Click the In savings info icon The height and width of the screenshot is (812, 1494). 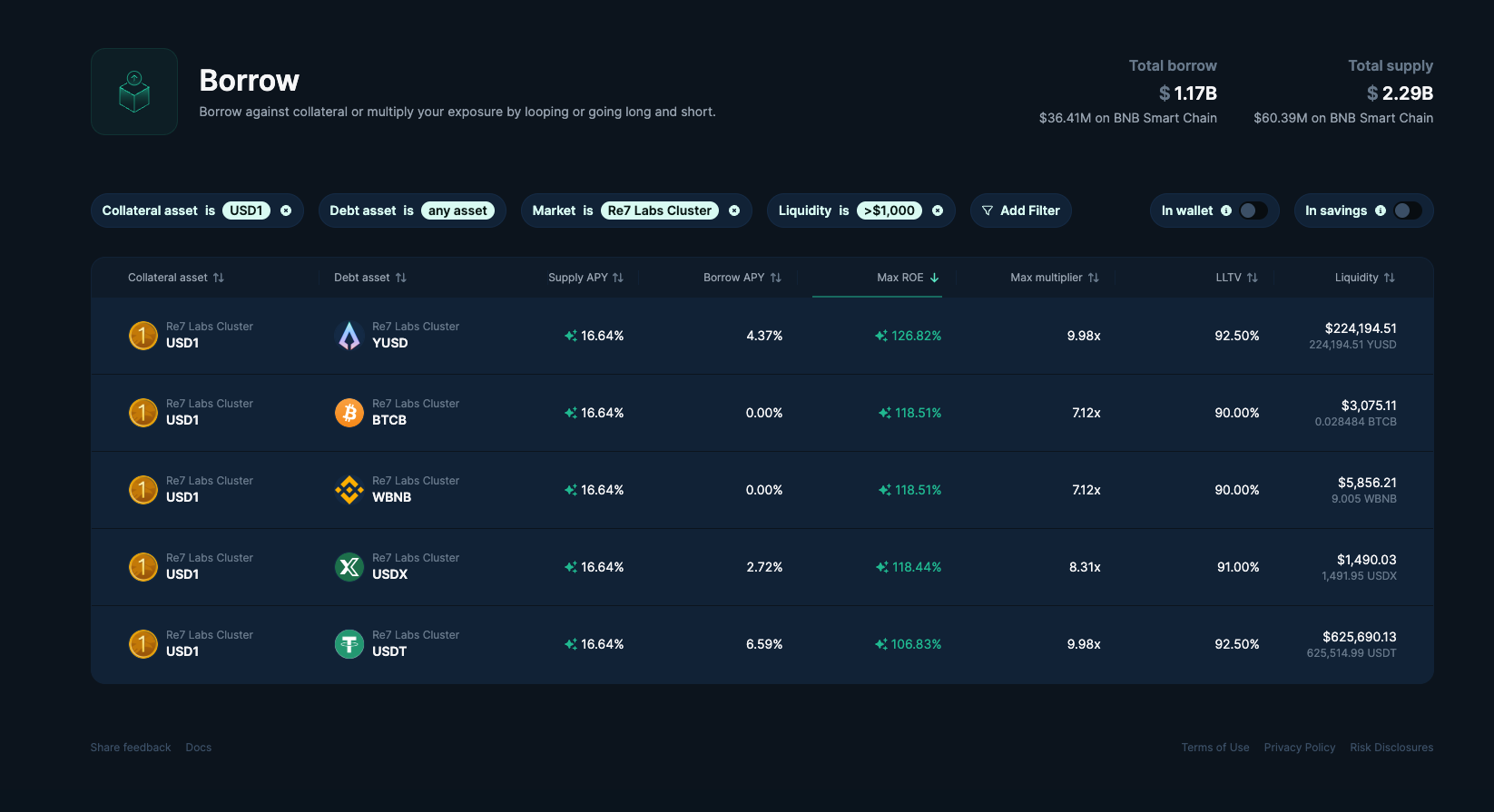(x=1381, y=210)
